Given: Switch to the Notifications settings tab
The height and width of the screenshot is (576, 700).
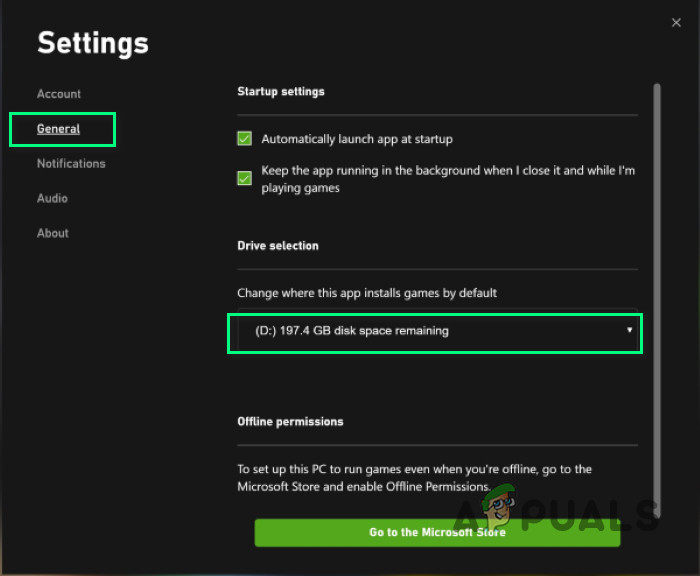Looking at the screenshot, I should click(x=71, y=164).
